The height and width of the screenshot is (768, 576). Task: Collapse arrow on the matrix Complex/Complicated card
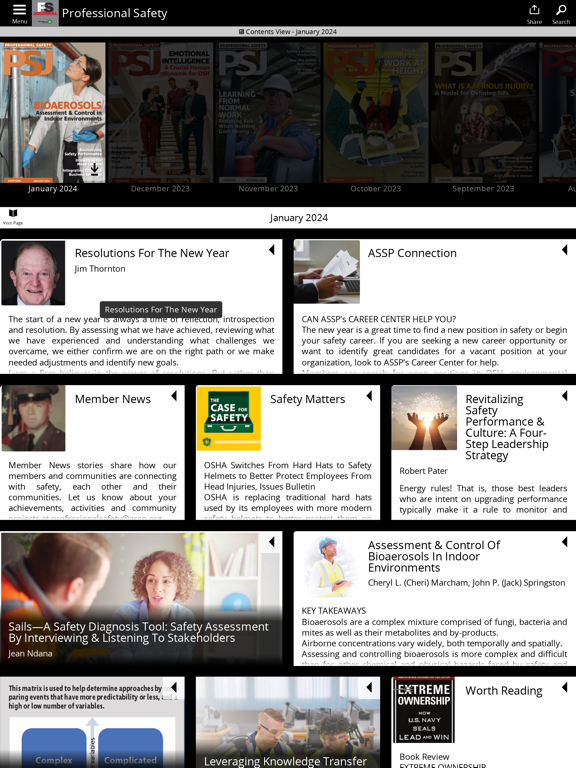coord(174,687)
